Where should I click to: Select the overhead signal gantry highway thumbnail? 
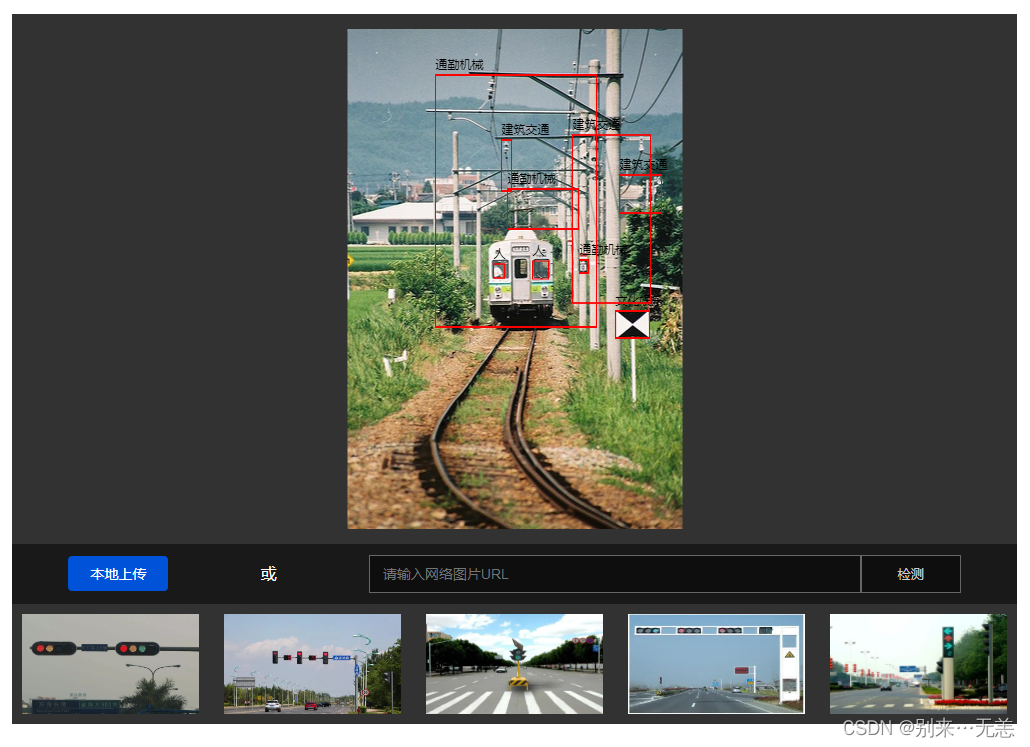point(716,664)
